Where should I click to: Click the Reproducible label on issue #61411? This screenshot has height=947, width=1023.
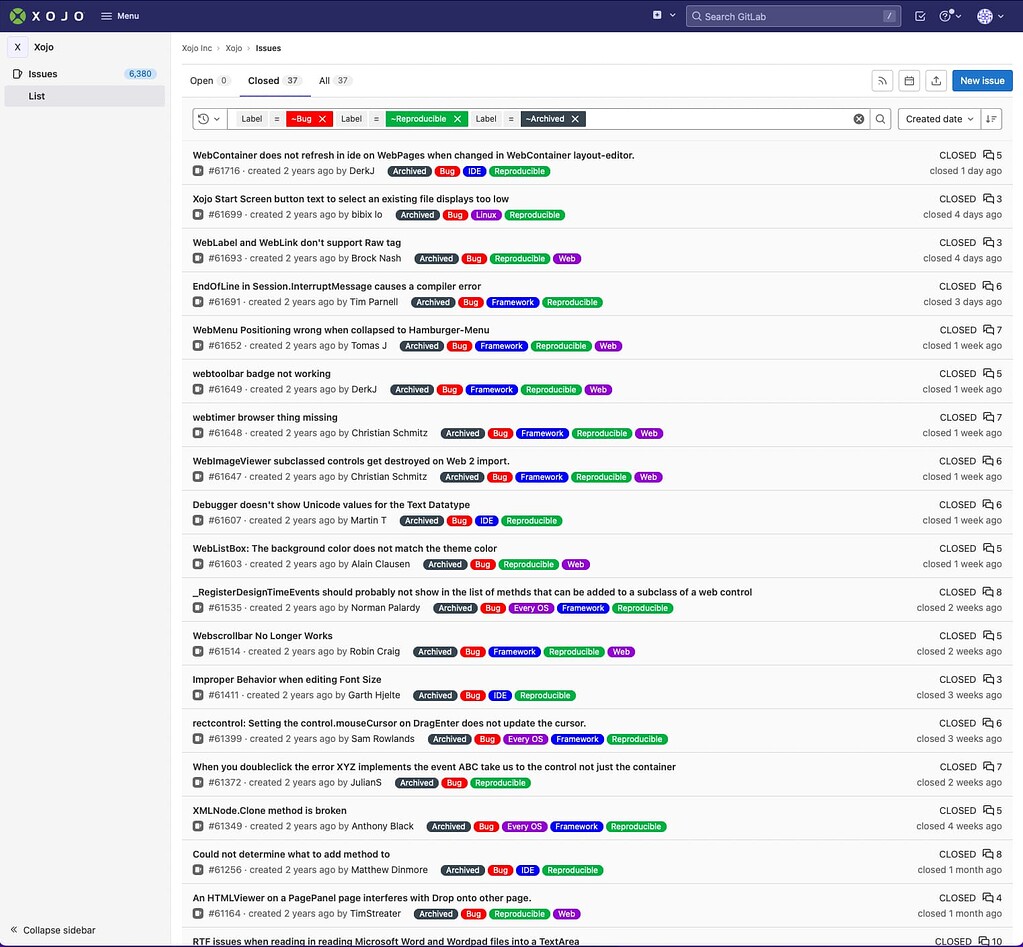(545, 696)
